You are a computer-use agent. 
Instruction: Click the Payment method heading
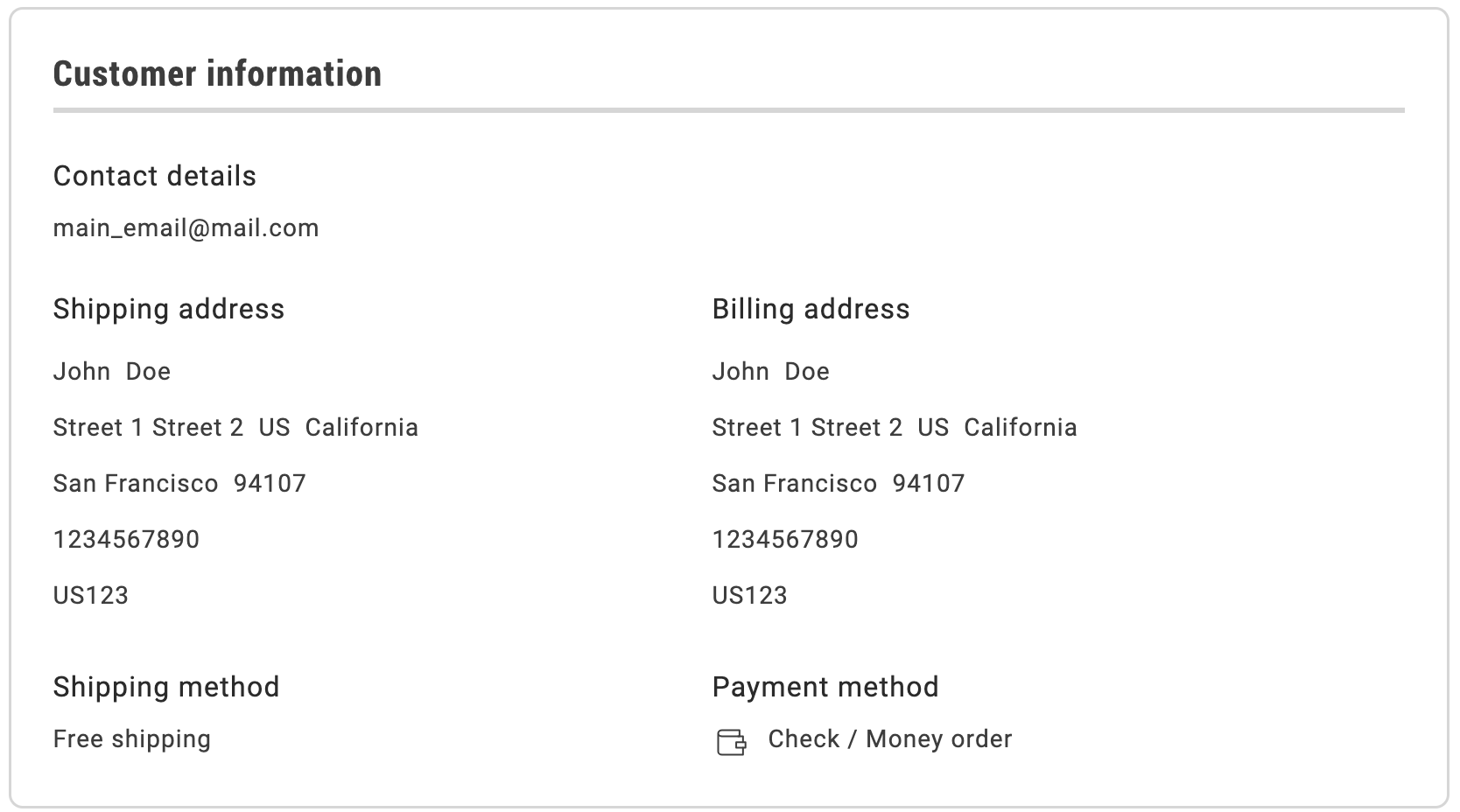point(825,687)
